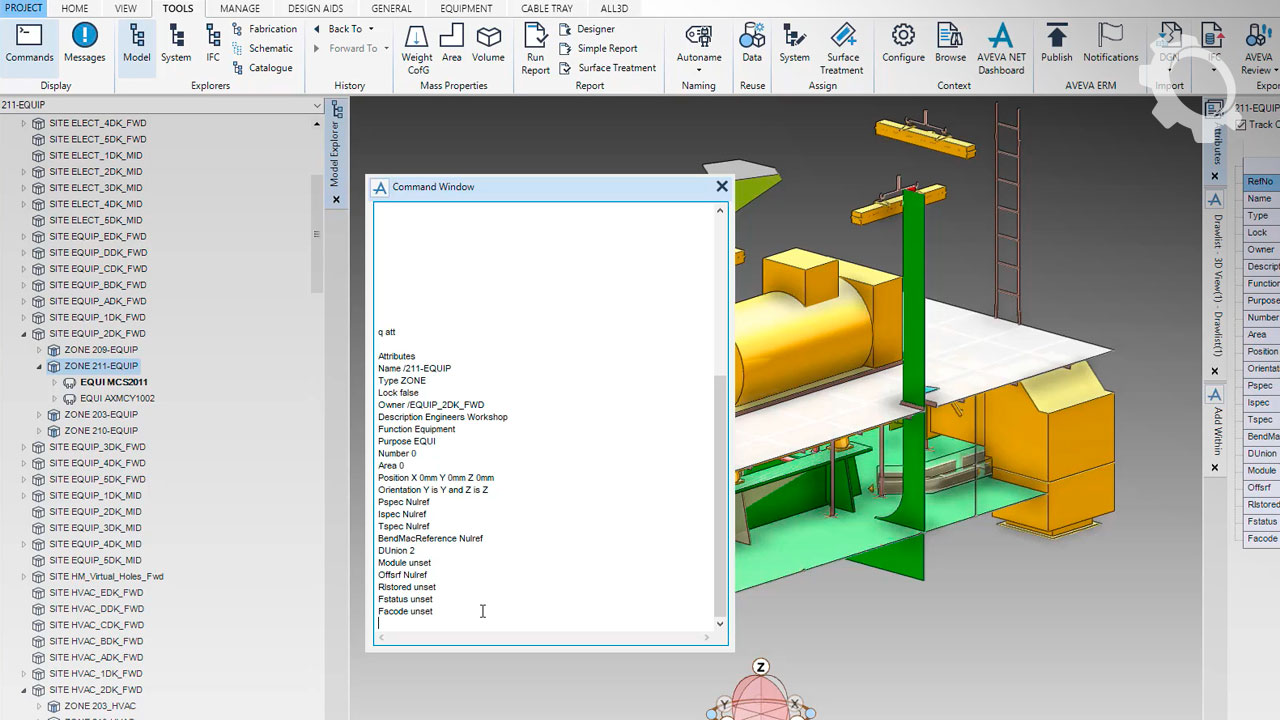Select EQUI AXMCY1002 in the tree
Image resolution: width=1280 pixels, height=720 pixels.
(x=117, y=398)
